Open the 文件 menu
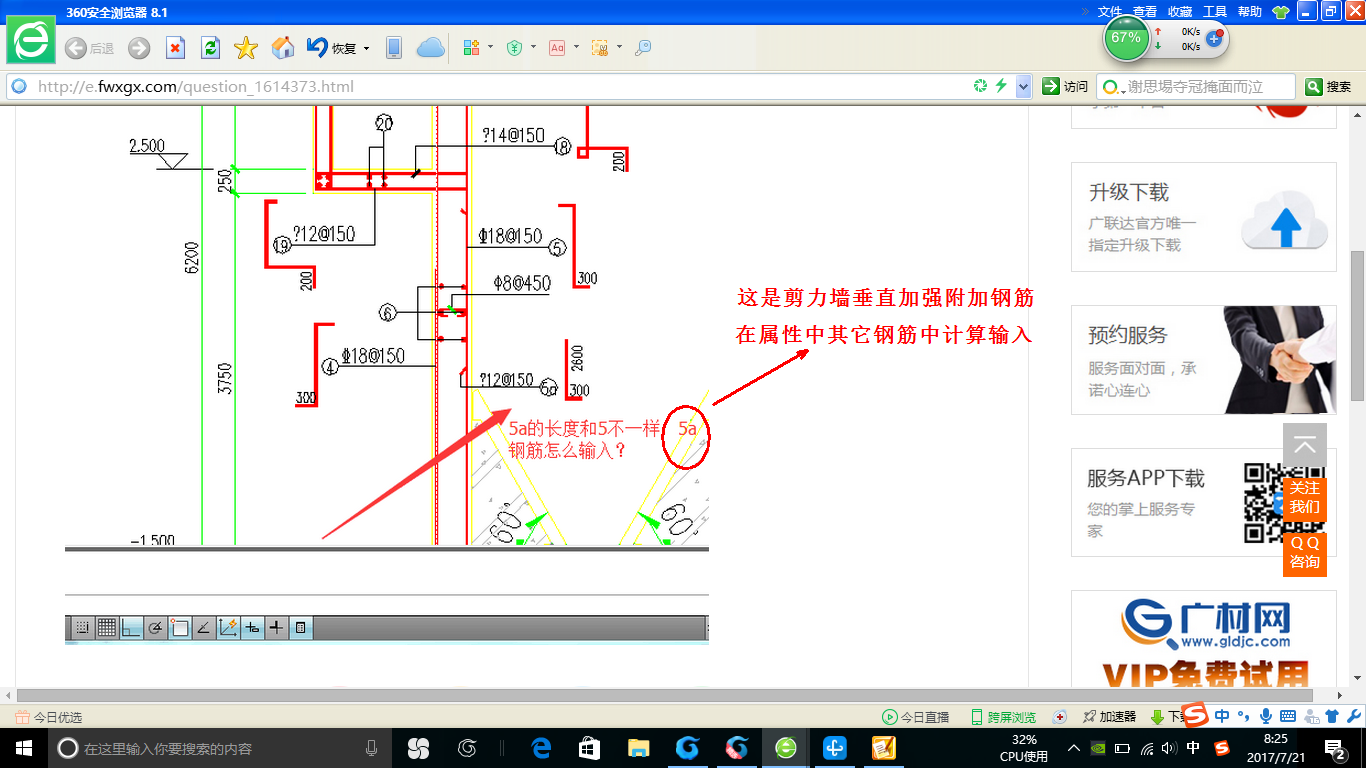 [1110, 12]
